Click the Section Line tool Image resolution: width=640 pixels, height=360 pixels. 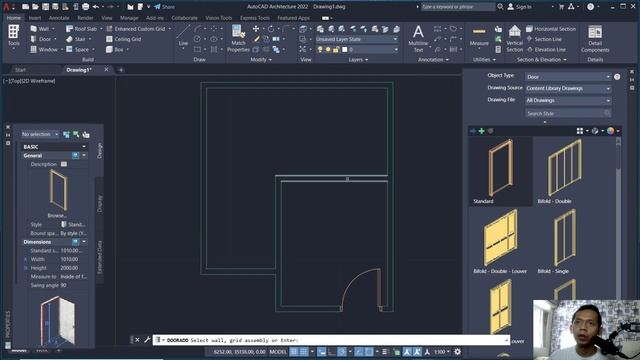[x=544, y=39]
